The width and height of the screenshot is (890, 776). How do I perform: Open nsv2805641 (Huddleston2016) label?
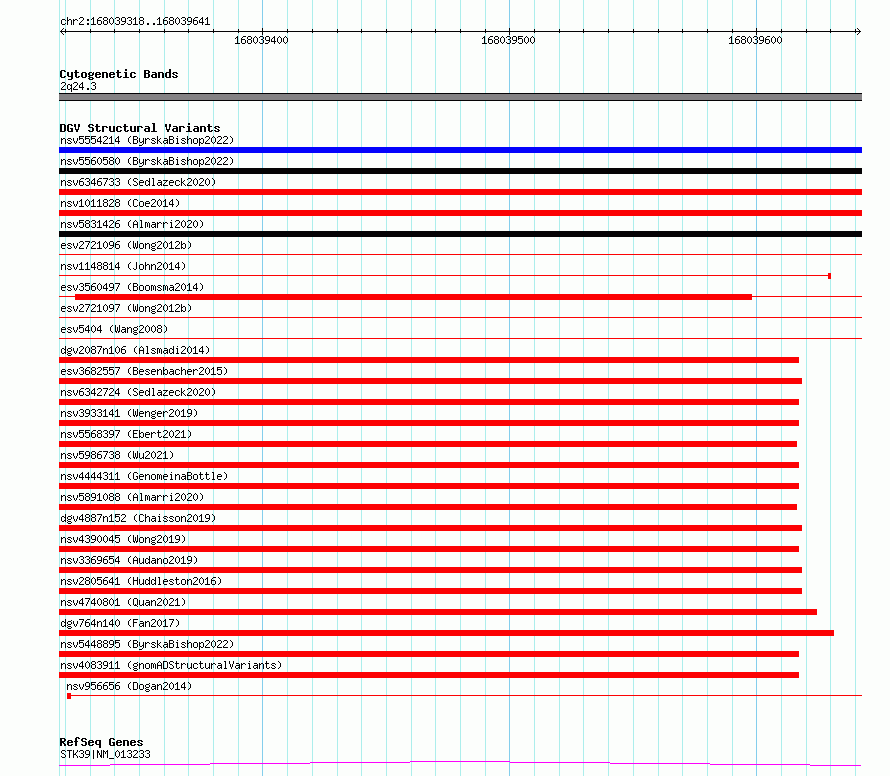point(141,581)
